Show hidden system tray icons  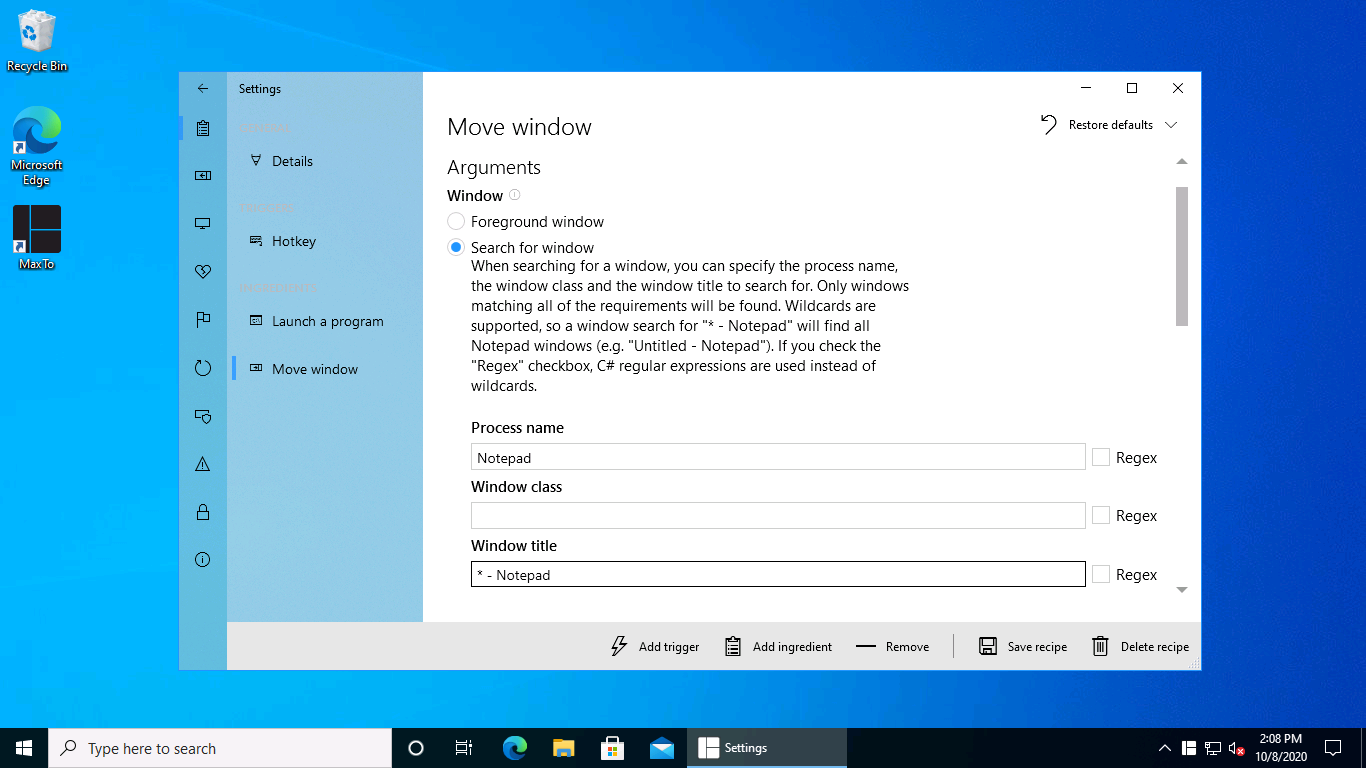1164,748
